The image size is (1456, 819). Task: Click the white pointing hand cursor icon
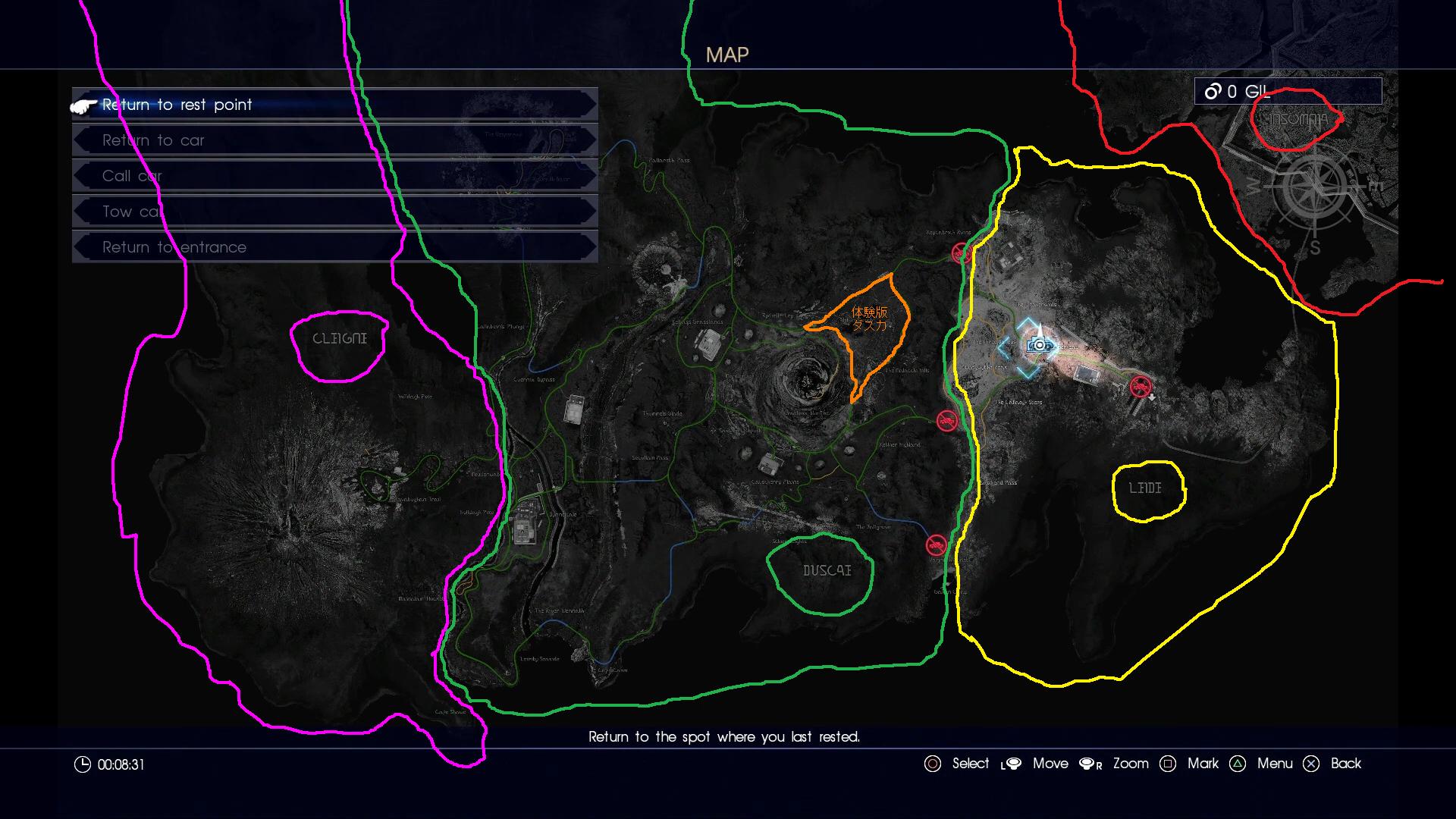point(84,106)
